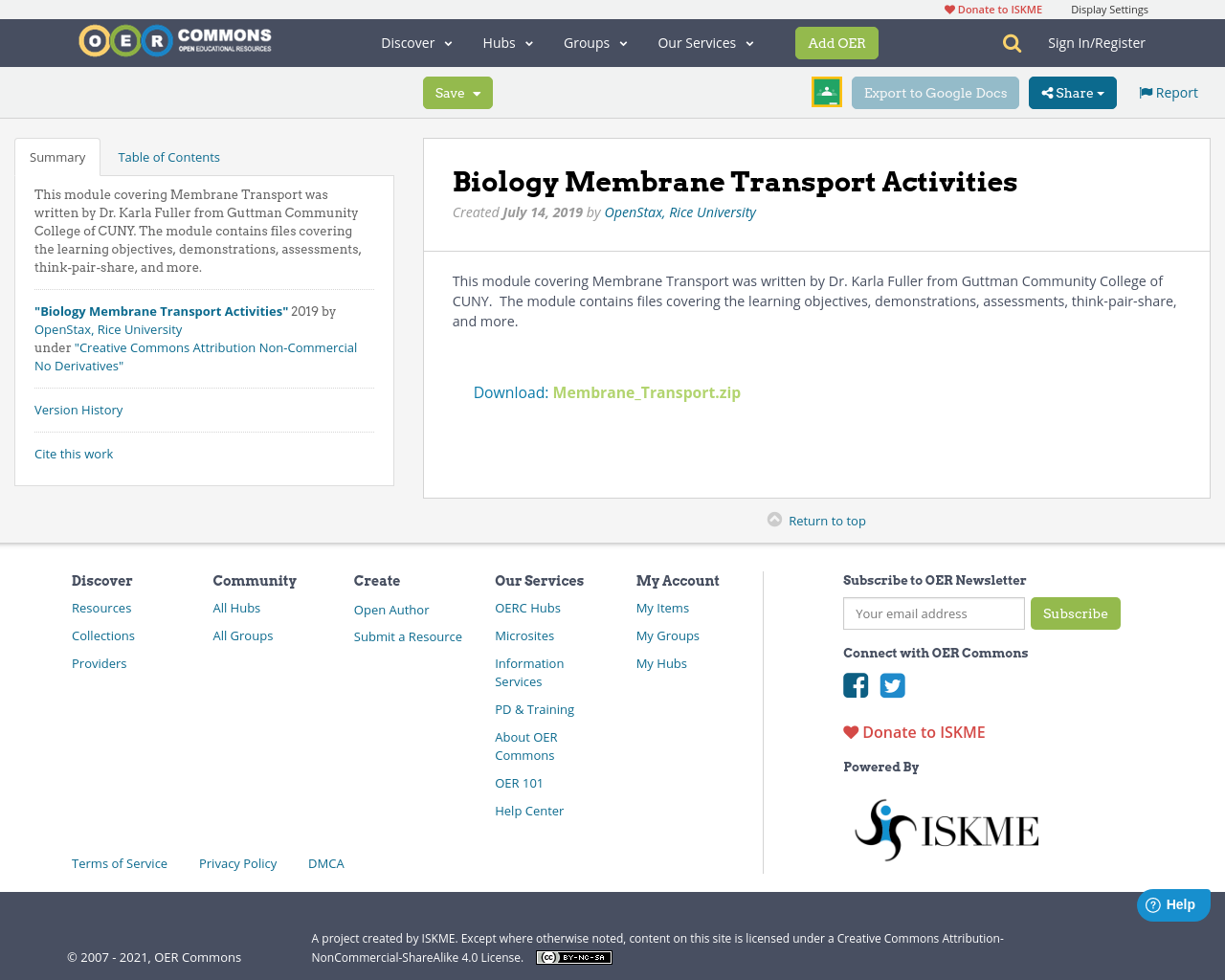Viewport: 1225px width, 980px height.
Task: Open the Help chat widget
Action: [1172, 903]
